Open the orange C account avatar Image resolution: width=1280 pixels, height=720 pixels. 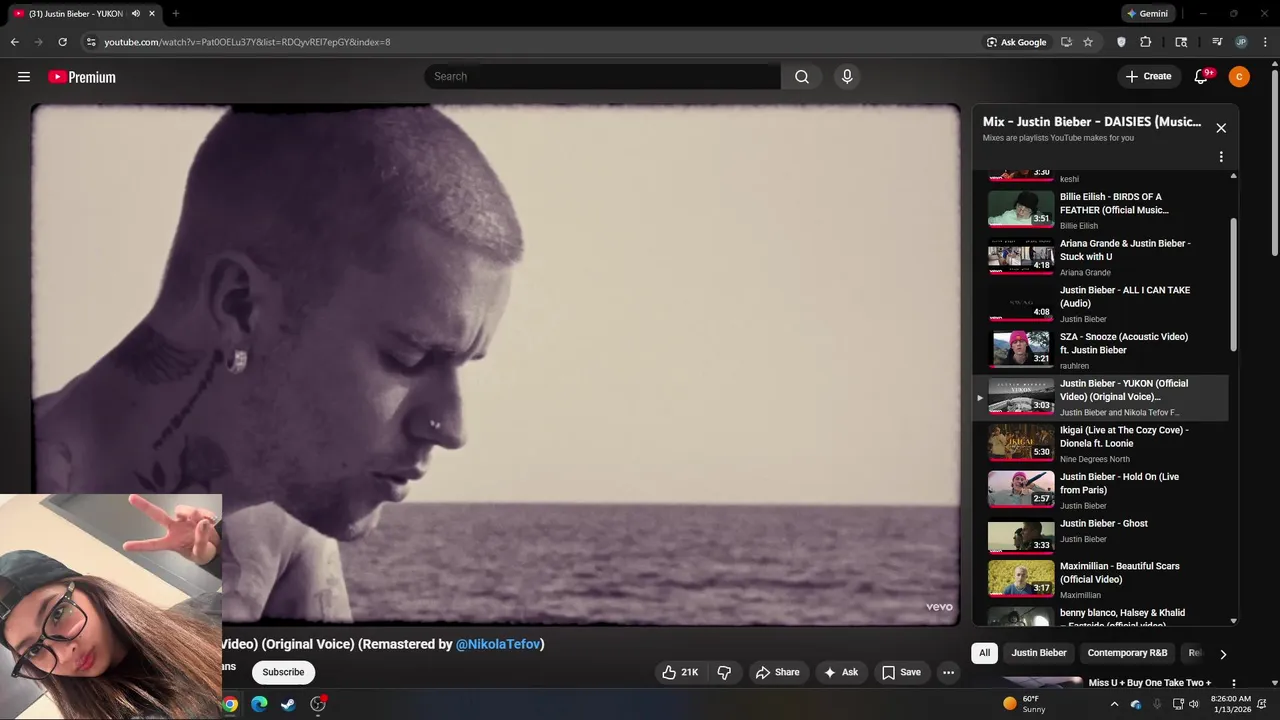(x=1239, y=77)
